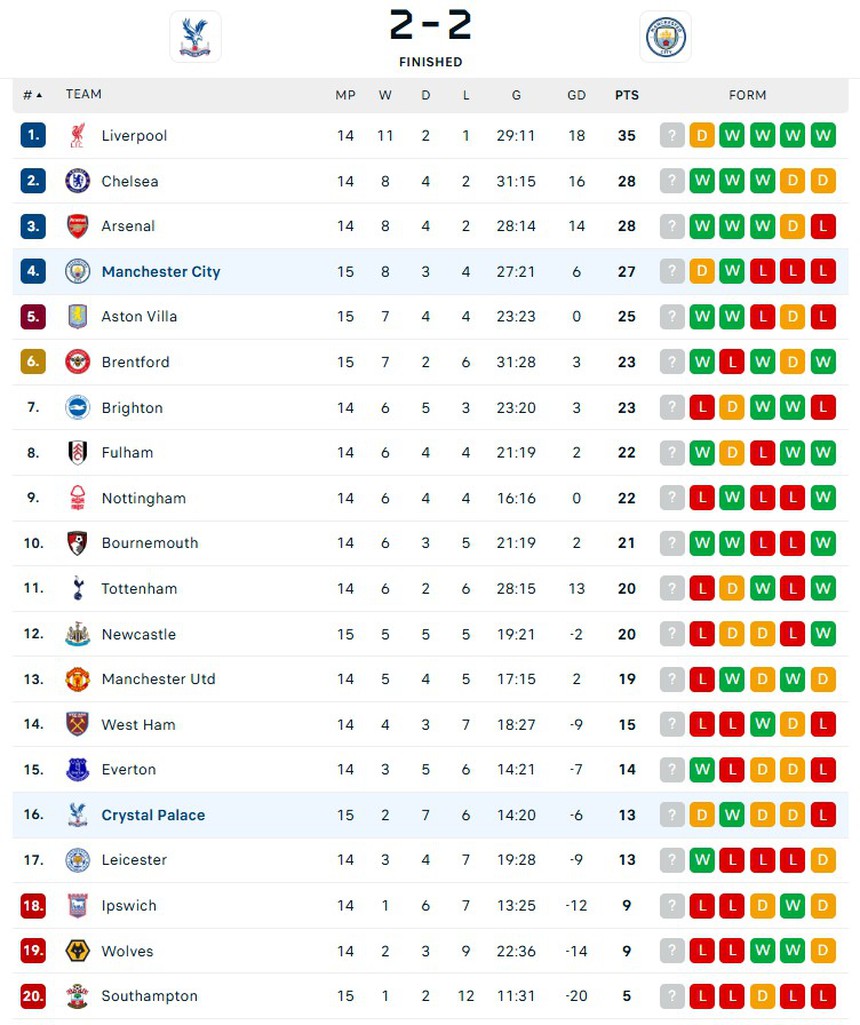Click Arsenal's cannon crest
The image size is (860, 1025).
pyautogui.click(x=79, y=226)
